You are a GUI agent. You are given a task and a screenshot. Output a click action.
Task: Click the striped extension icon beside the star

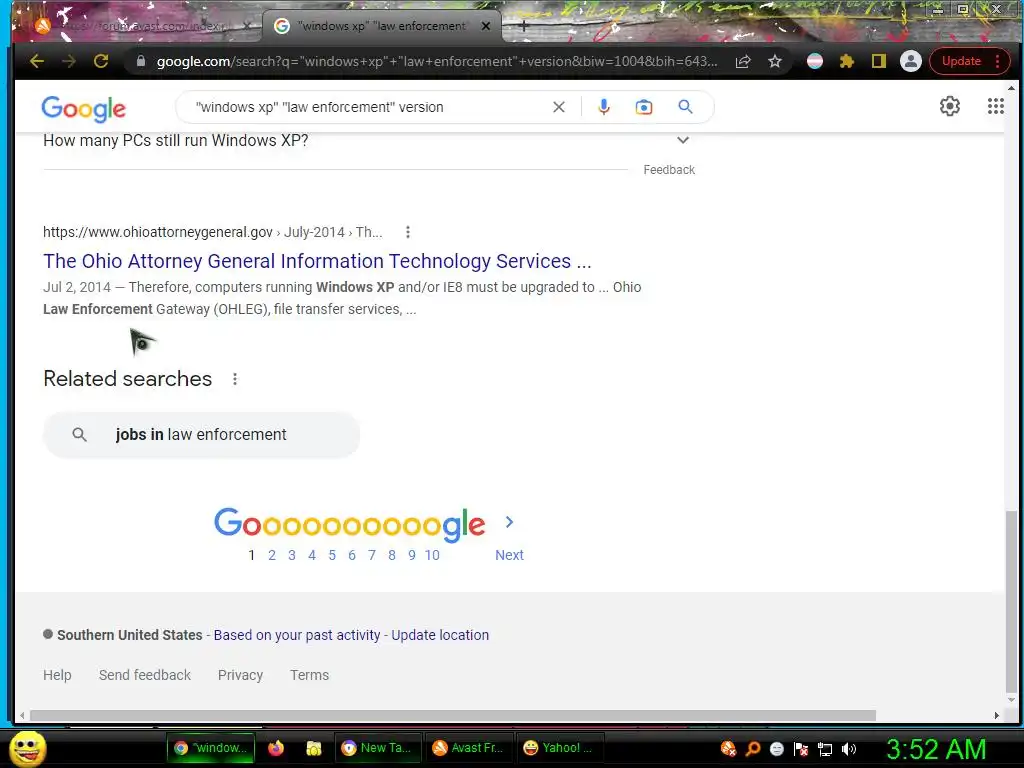point(815,61)
